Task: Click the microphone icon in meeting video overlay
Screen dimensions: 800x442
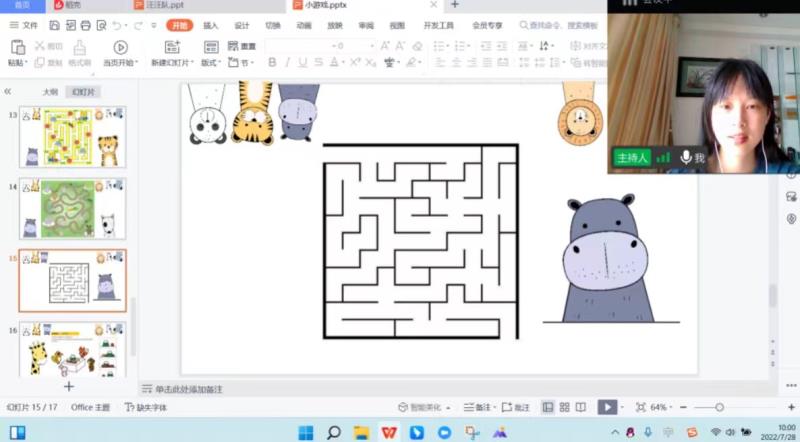Action: (x=686, y=157)
